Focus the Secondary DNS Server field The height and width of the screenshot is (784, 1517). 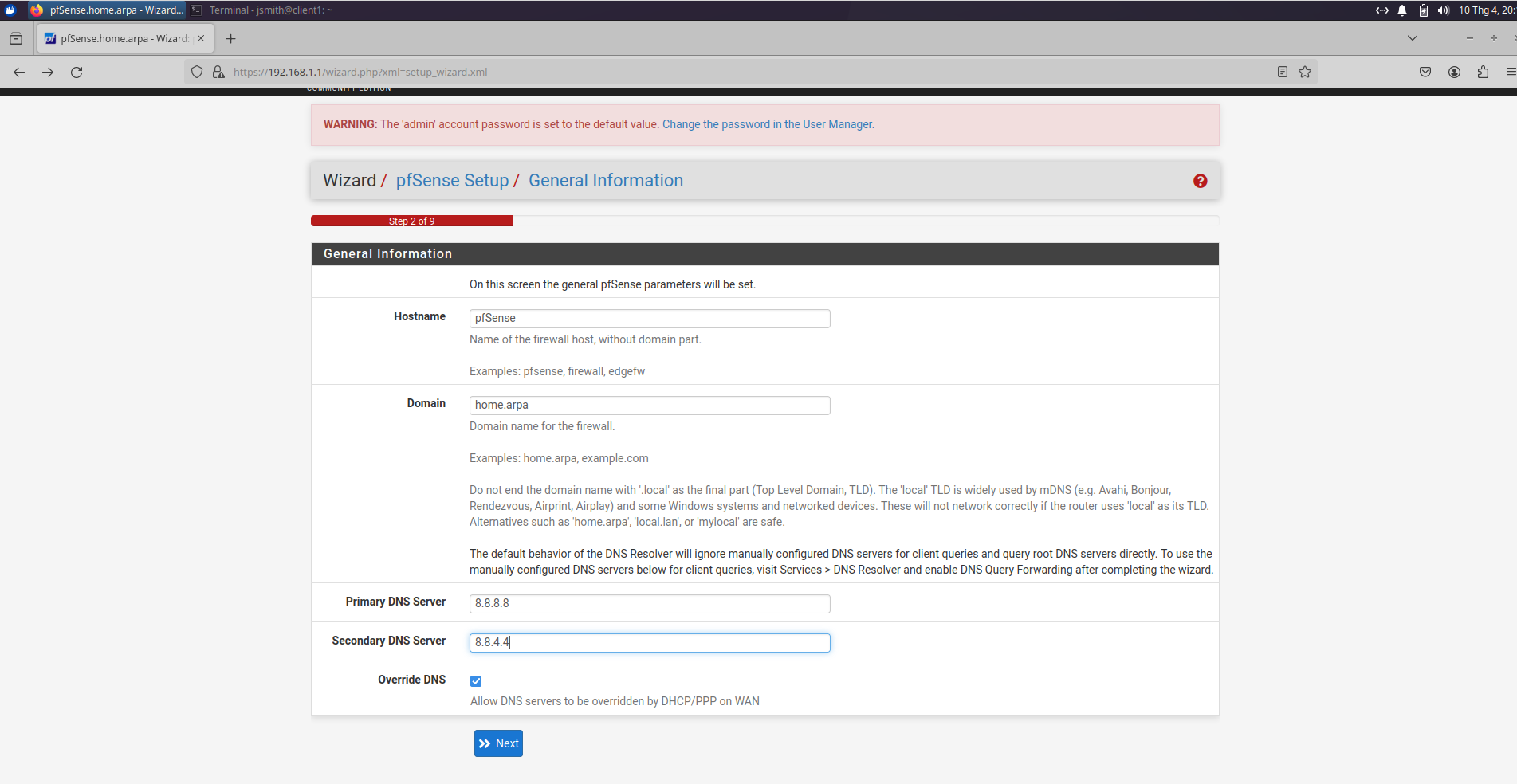click(650, 643)
